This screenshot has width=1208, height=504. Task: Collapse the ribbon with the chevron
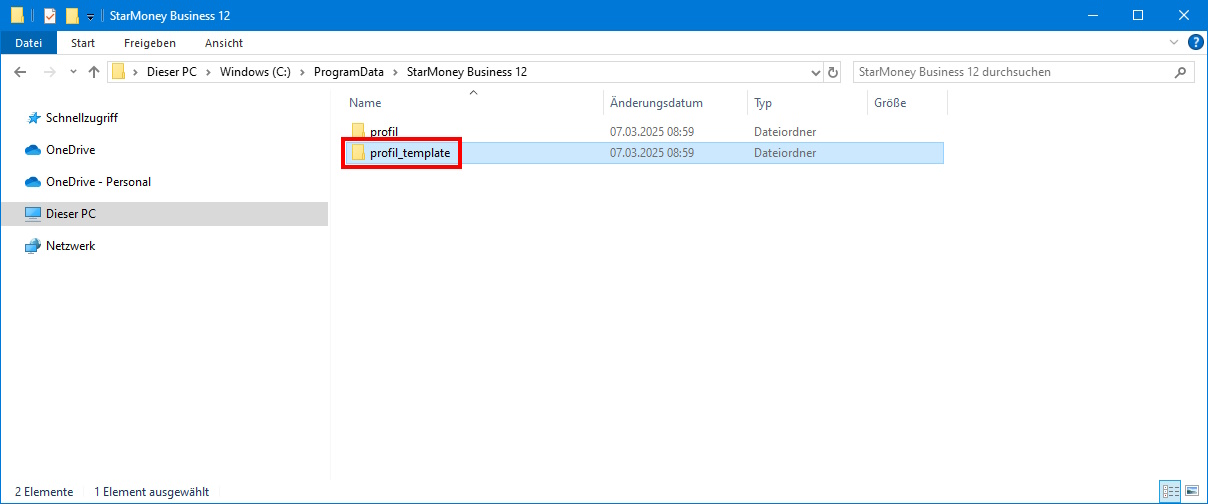pos(1175,43)
